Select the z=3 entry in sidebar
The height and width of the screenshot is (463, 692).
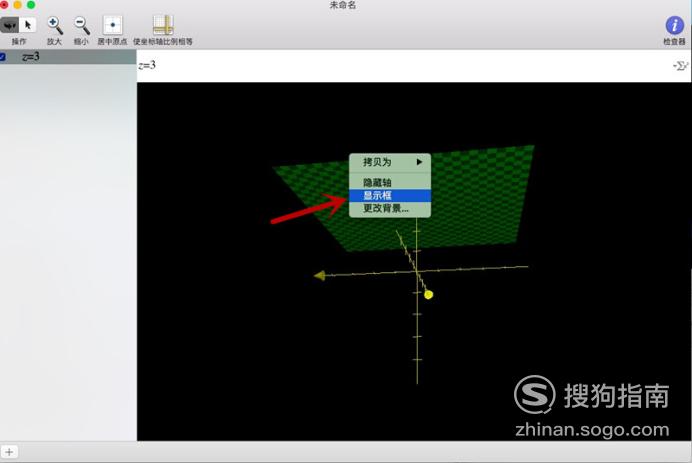(x=68, y=56)
